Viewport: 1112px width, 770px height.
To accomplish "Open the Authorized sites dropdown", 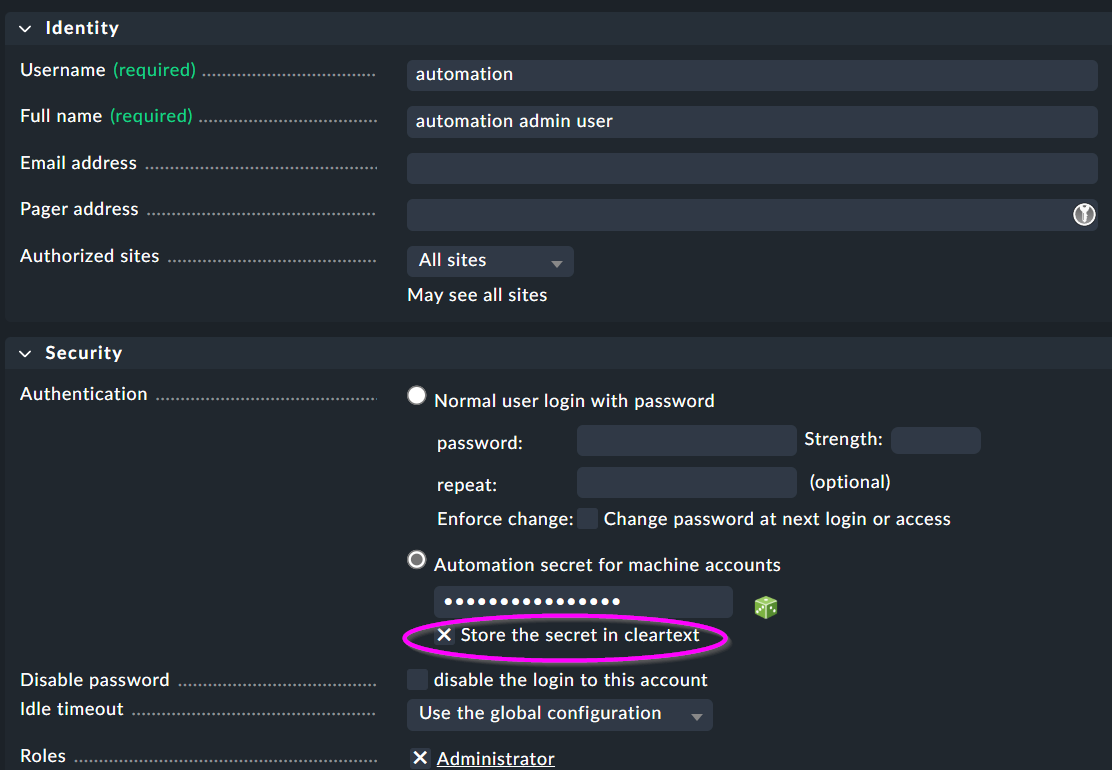I will [x=490, y=261].
